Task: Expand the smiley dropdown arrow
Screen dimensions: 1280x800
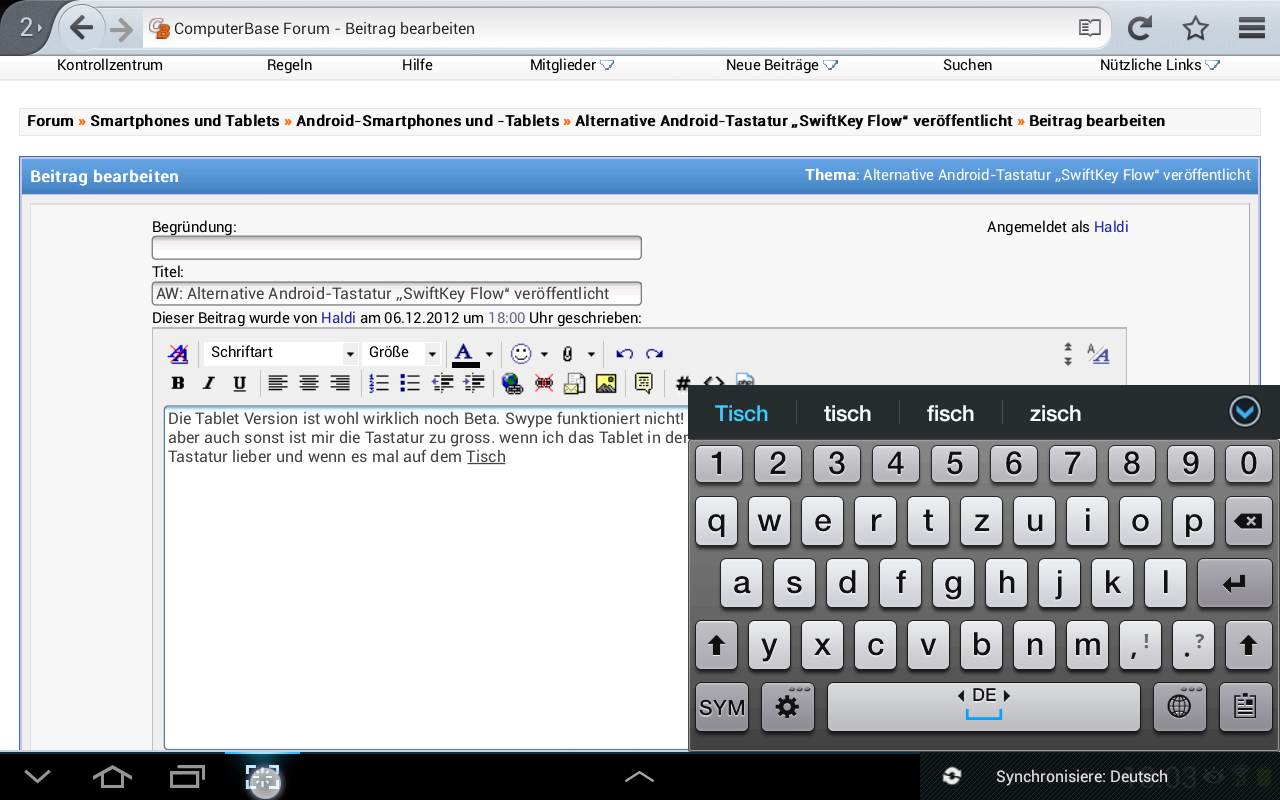Action: tap(544, 354)
